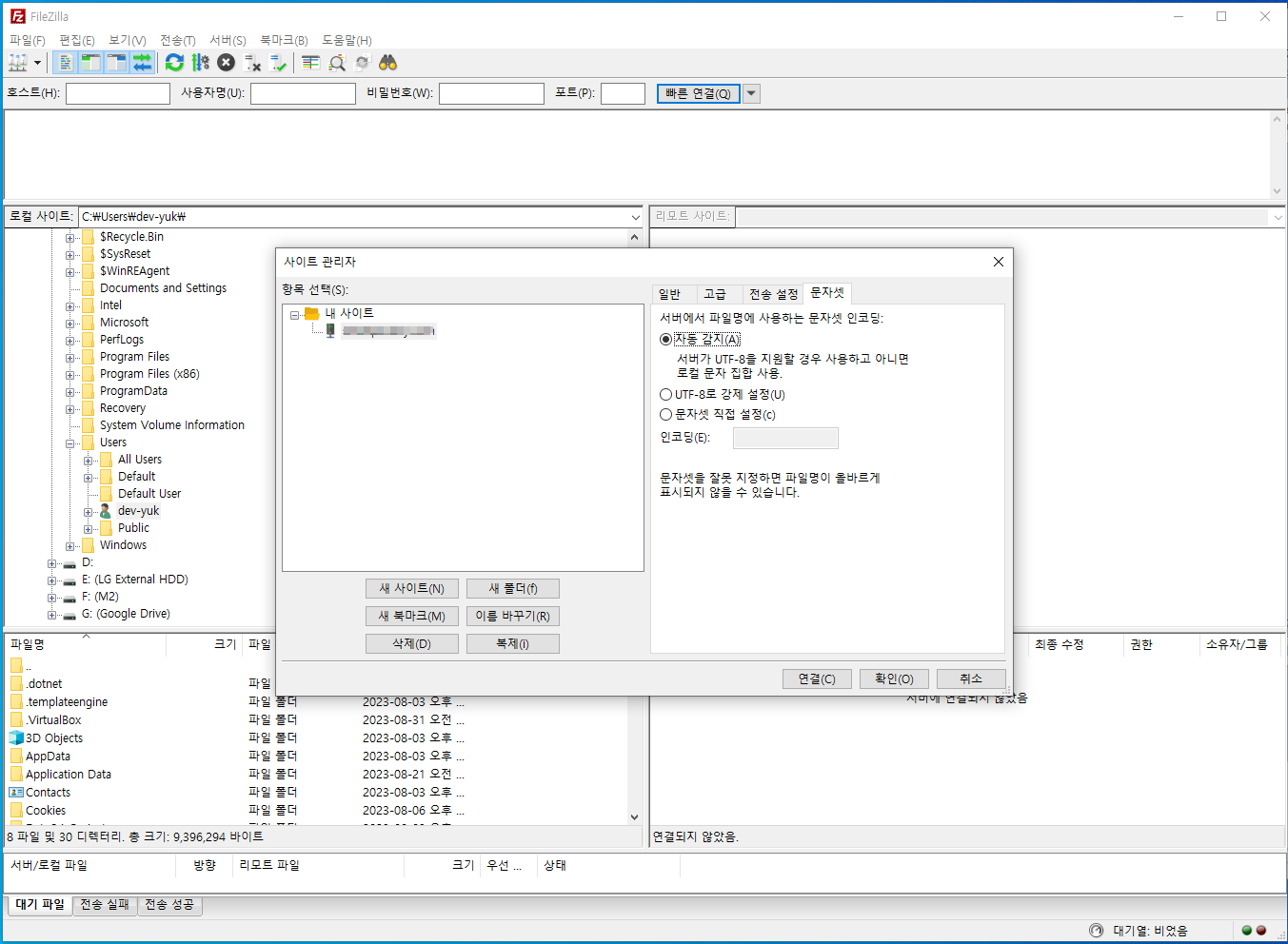This screenshot has width=1288, height=944.
Task: Click the green refresh file lists icon
Action: click(174, 63)
